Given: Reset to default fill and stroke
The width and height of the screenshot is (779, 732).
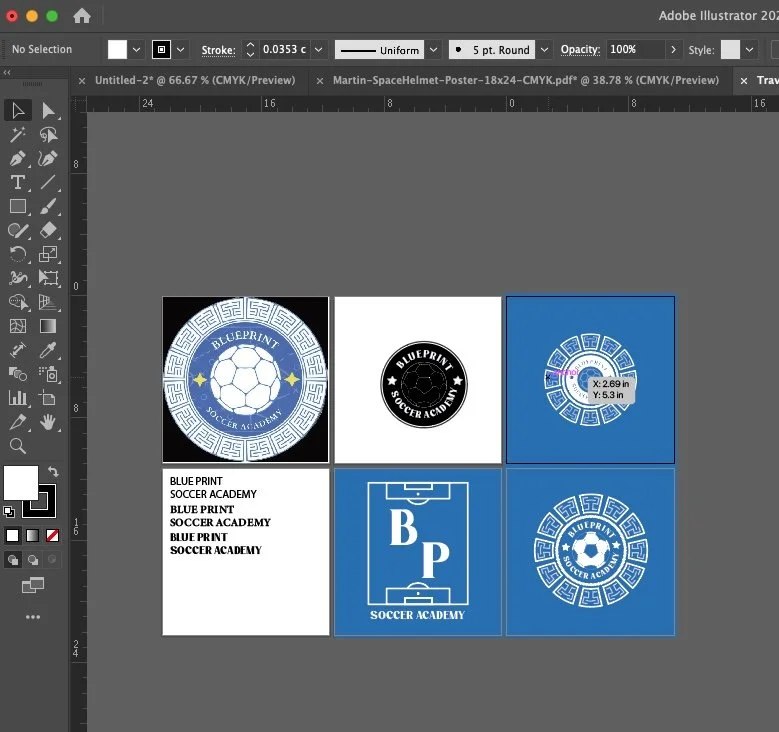Looking at the screenshot, I should pos(9,511).
